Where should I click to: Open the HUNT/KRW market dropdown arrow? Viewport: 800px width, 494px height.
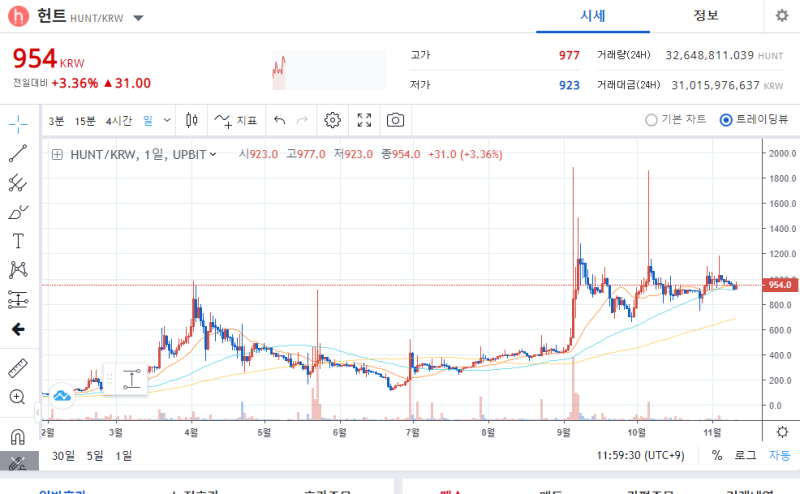coord(138,18)
